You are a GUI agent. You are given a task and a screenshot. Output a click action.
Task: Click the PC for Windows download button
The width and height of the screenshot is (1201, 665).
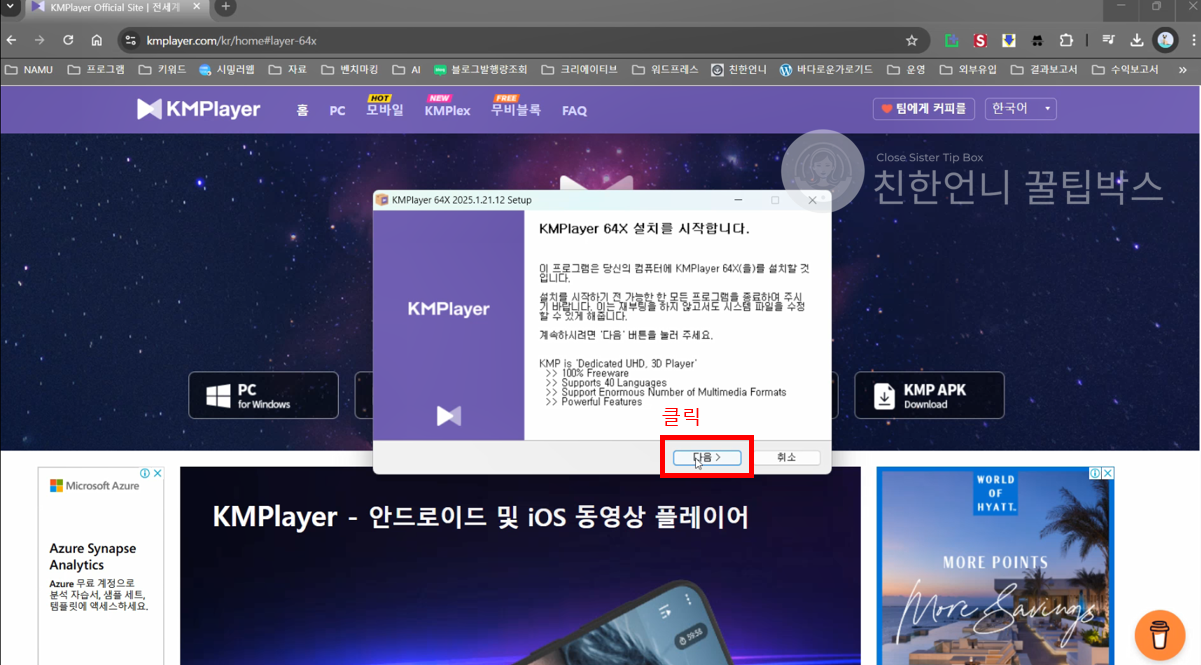(x=263, y=395)
